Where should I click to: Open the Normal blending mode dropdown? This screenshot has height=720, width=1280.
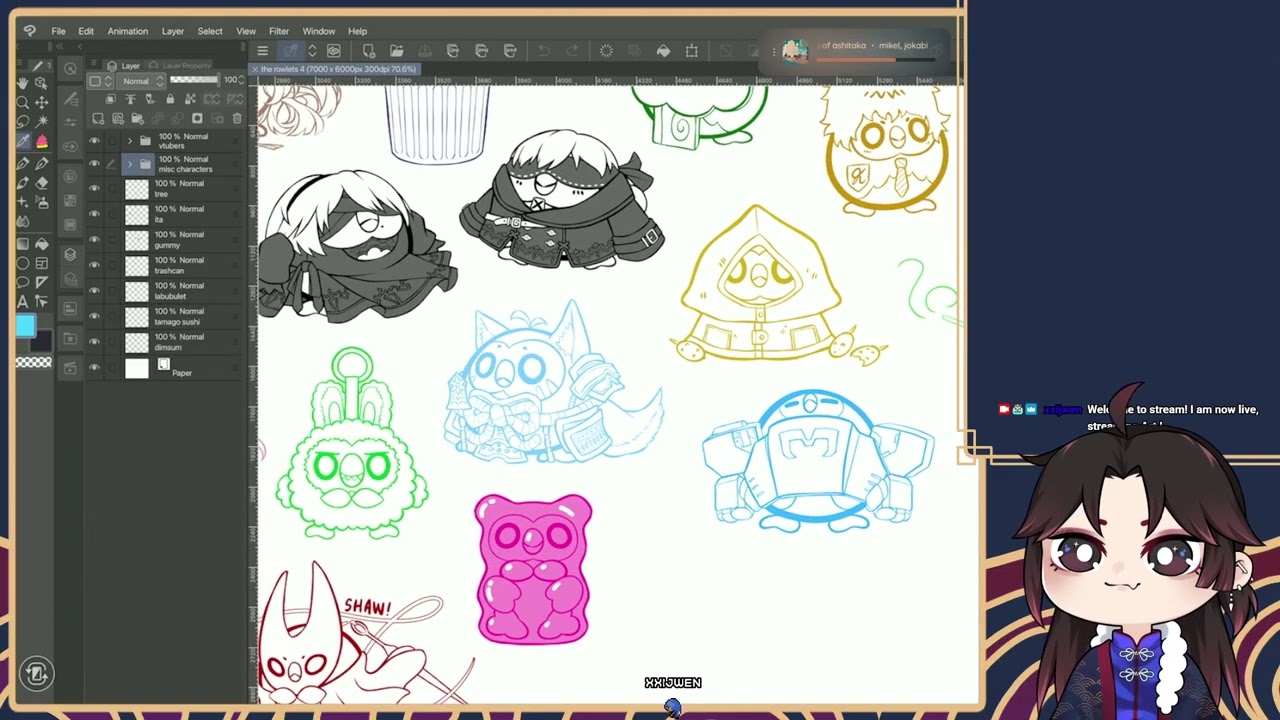click(141, 81)
